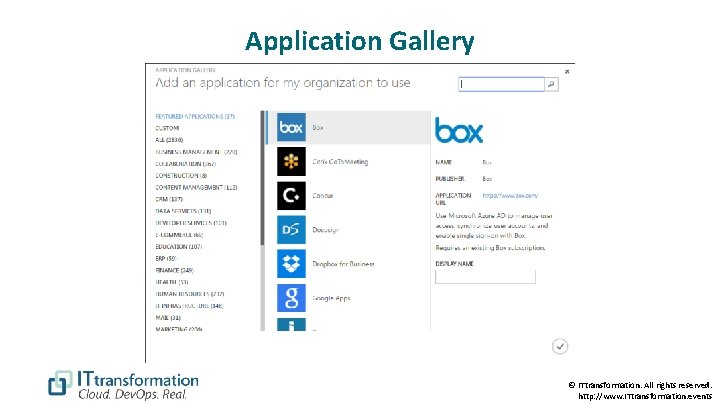Select the Education category

[x=179, y=247]
